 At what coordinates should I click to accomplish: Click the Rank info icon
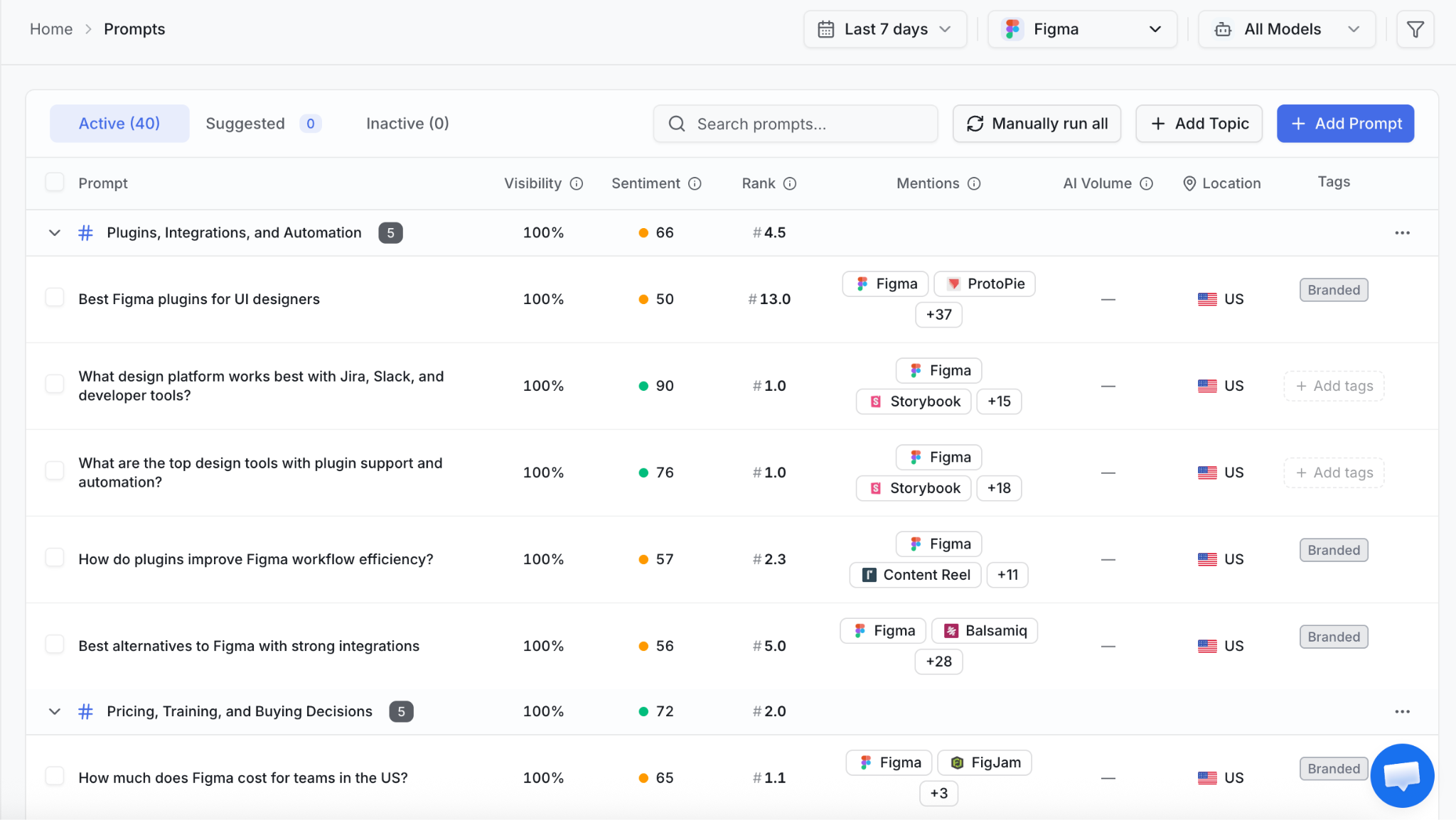(x=790, y=183)
